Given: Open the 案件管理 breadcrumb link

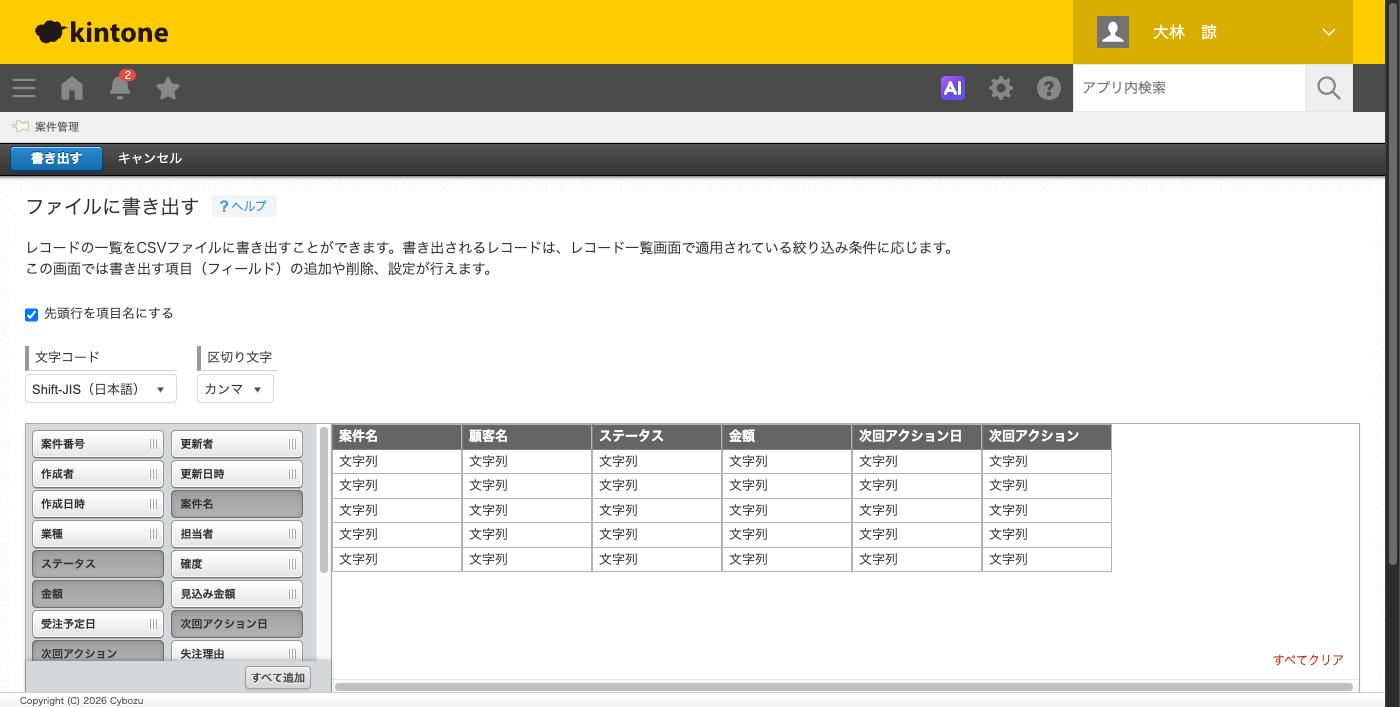Looking at the screenshot, I should click(57, 127).
